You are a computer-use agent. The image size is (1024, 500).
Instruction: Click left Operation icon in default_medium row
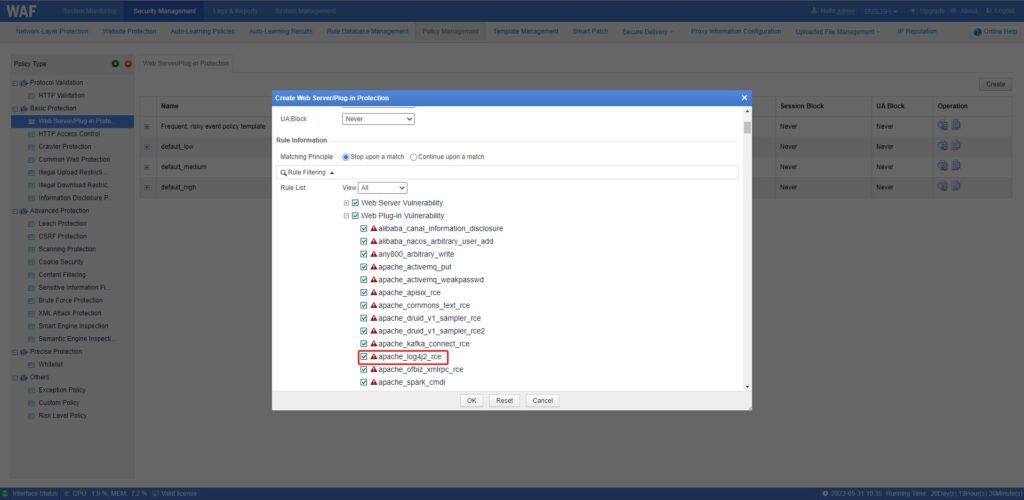pyautogui.click(x=942, y=166)
